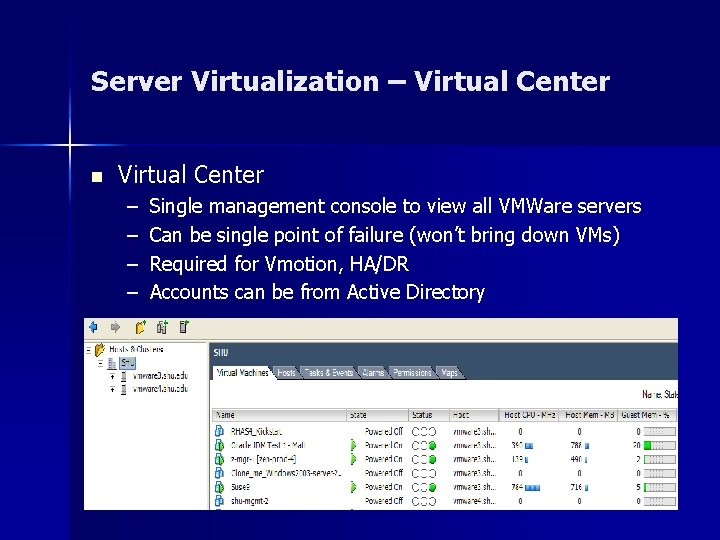The image size is (720, 540).
Task: Click the Hosts & Clusters folder icon
Action: click(x=100, y=350)
